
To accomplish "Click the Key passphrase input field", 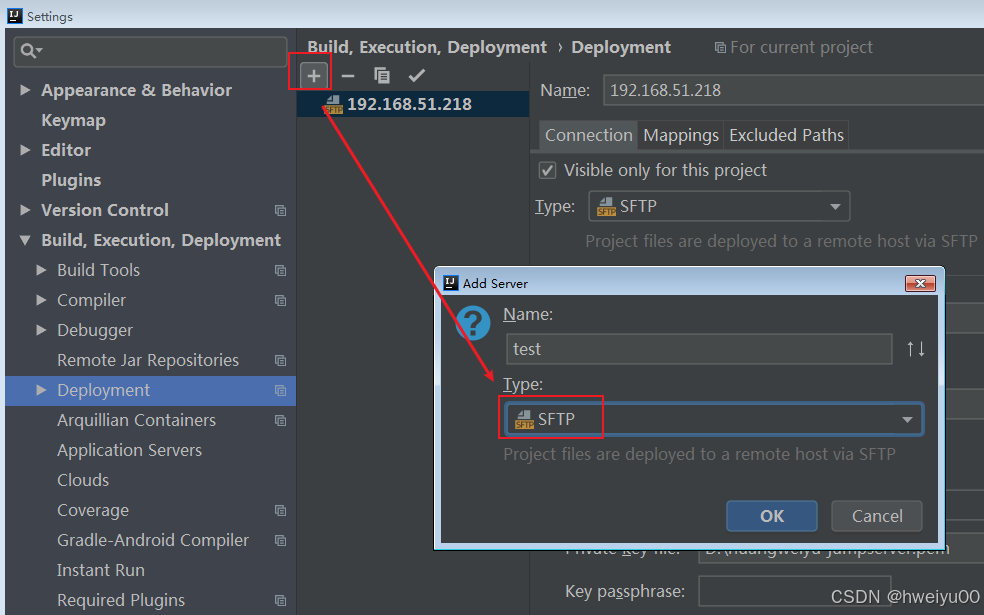I will 794,591.
